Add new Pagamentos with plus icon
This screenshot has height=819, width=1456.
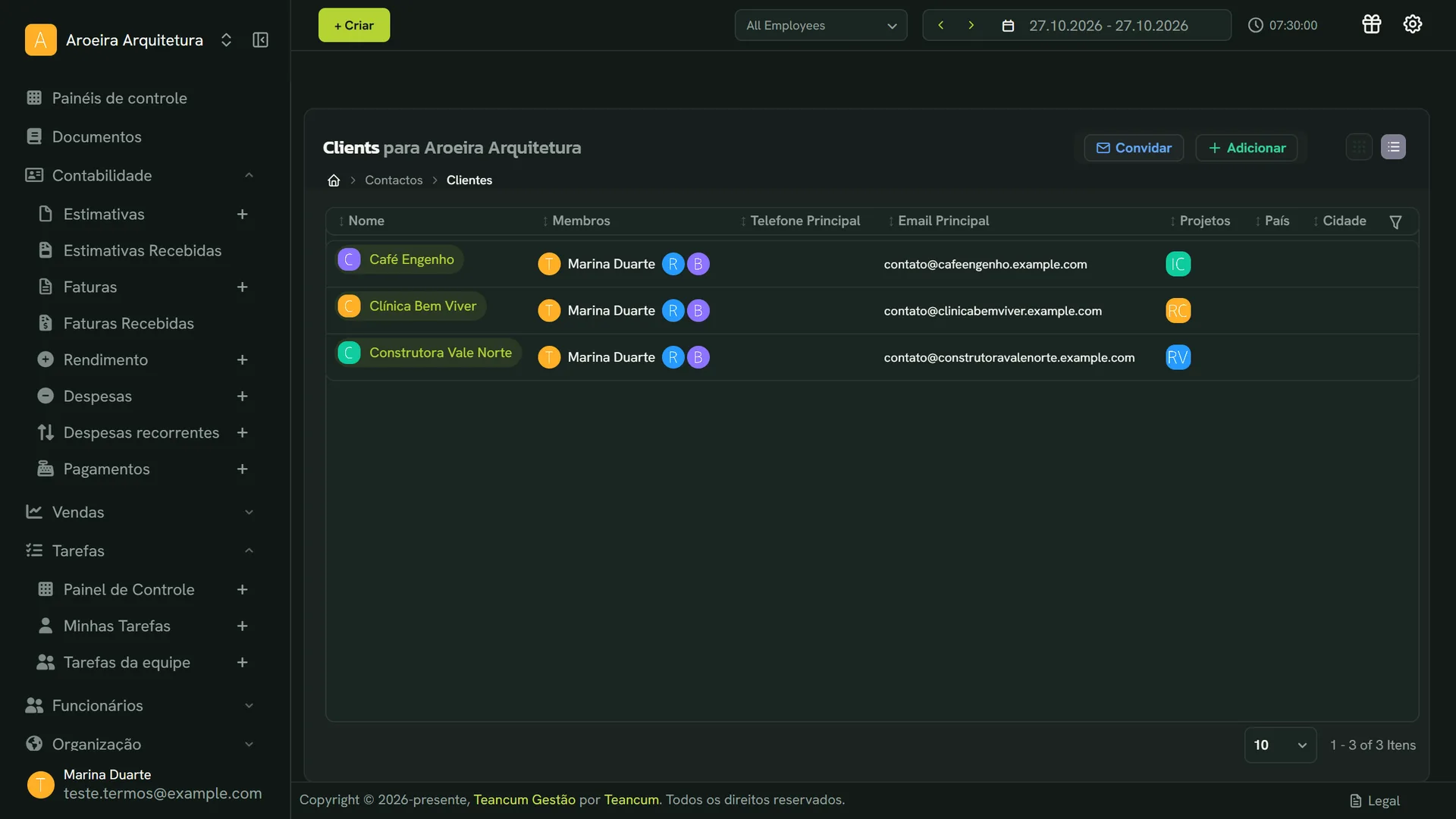(242, 469)
